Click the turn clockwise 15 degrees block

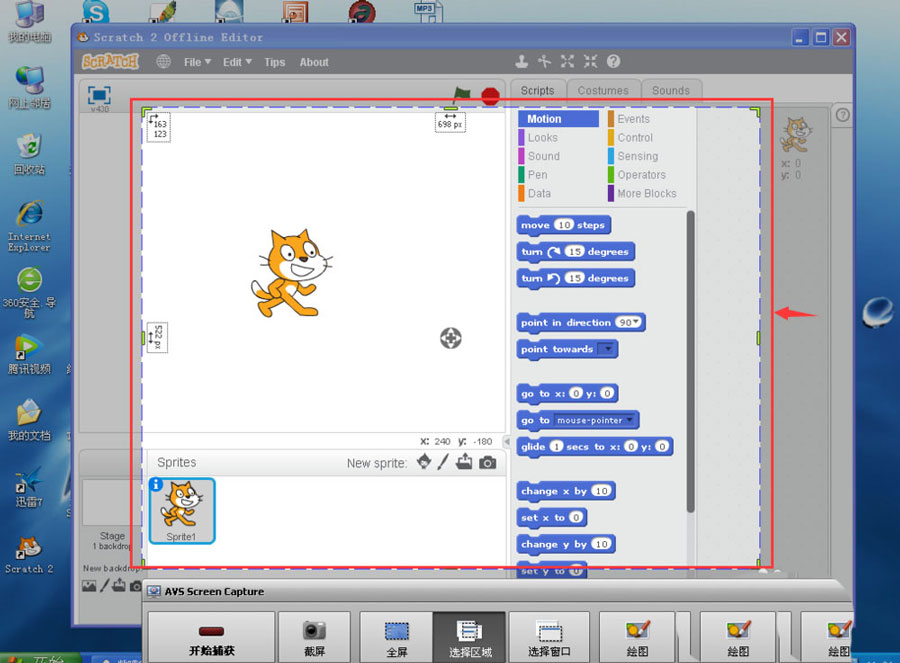point(576,251)
